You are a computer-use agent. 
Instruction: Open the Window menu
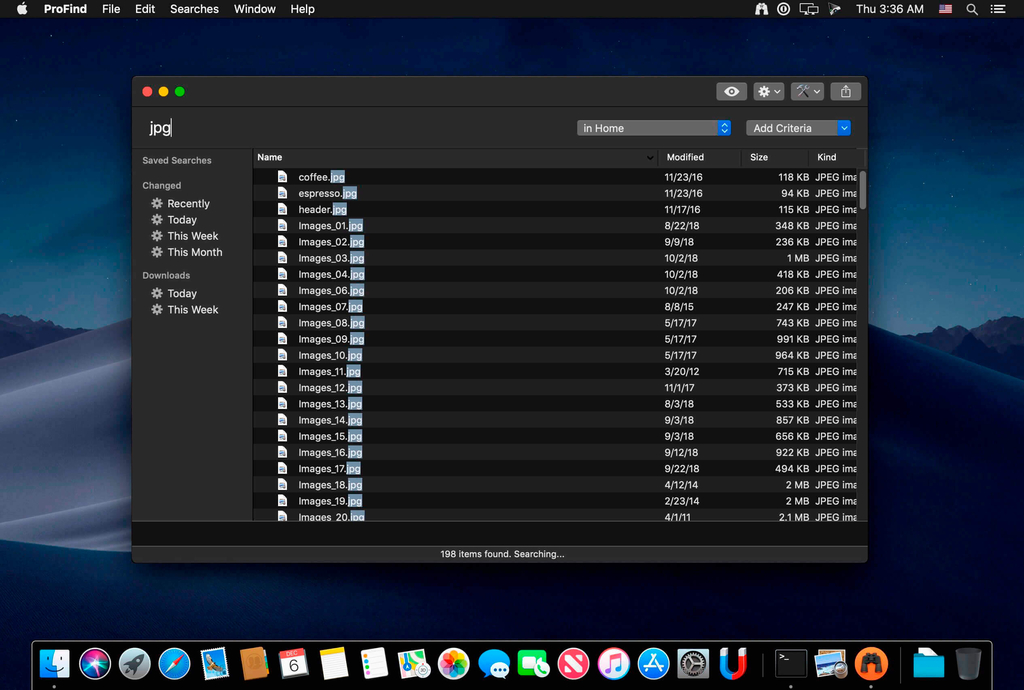pos(255,9)
